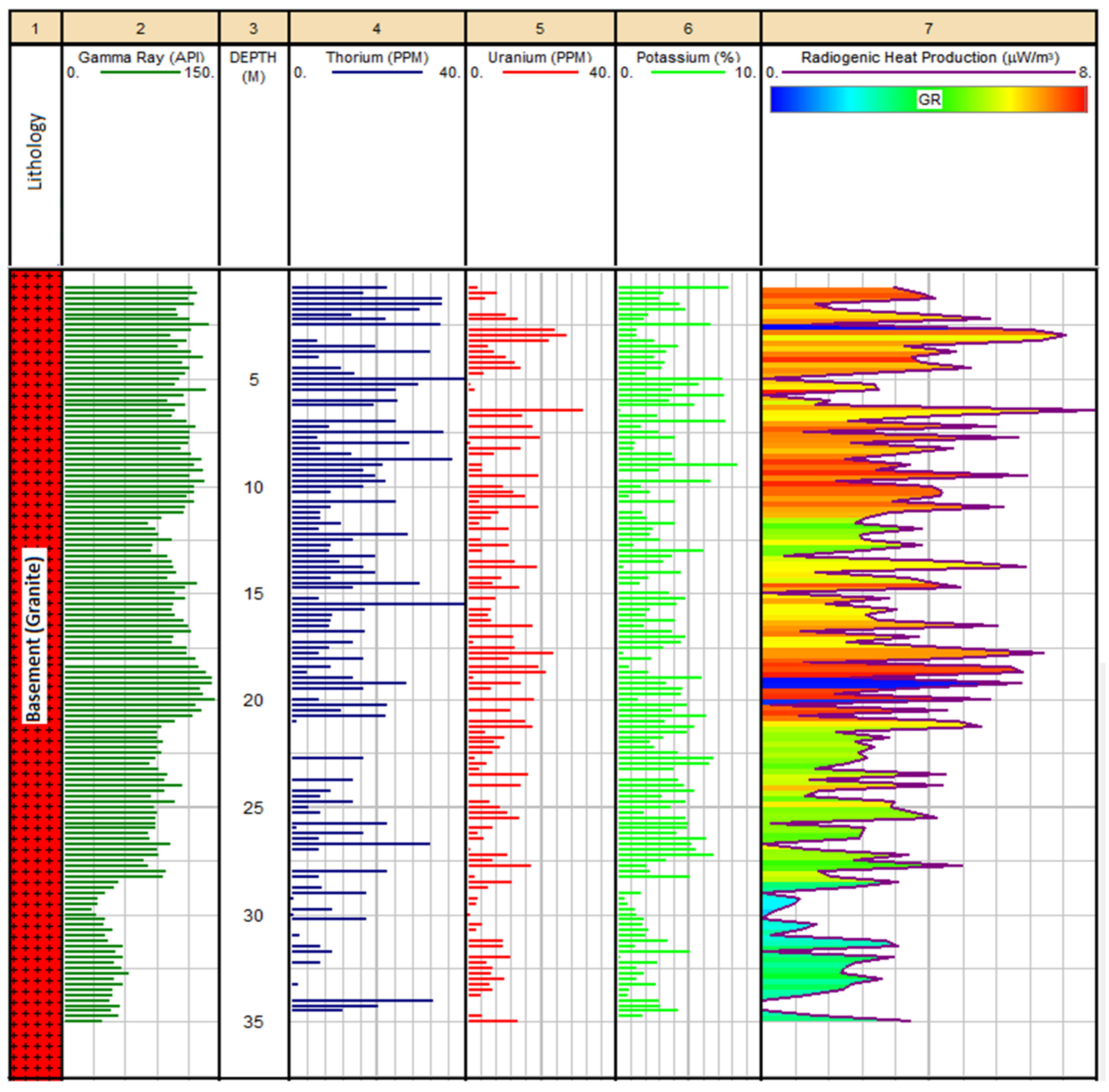The height and width of the screenshot is (1092, 1109).
Task: Click the vertical Lithology track label
Action: pos(35,151)
